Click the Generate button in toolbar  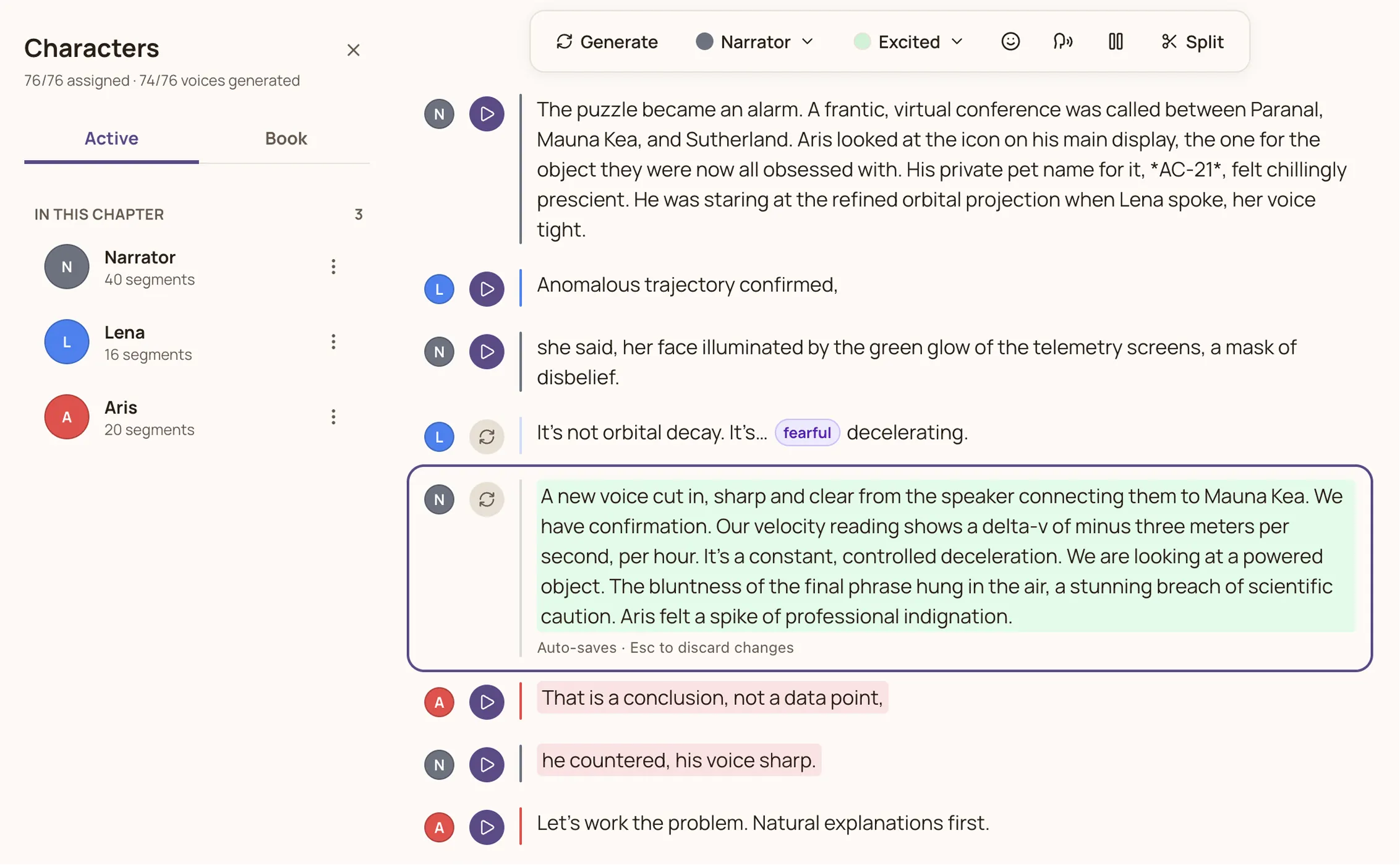pyautogui.click(x=607, y=41)
